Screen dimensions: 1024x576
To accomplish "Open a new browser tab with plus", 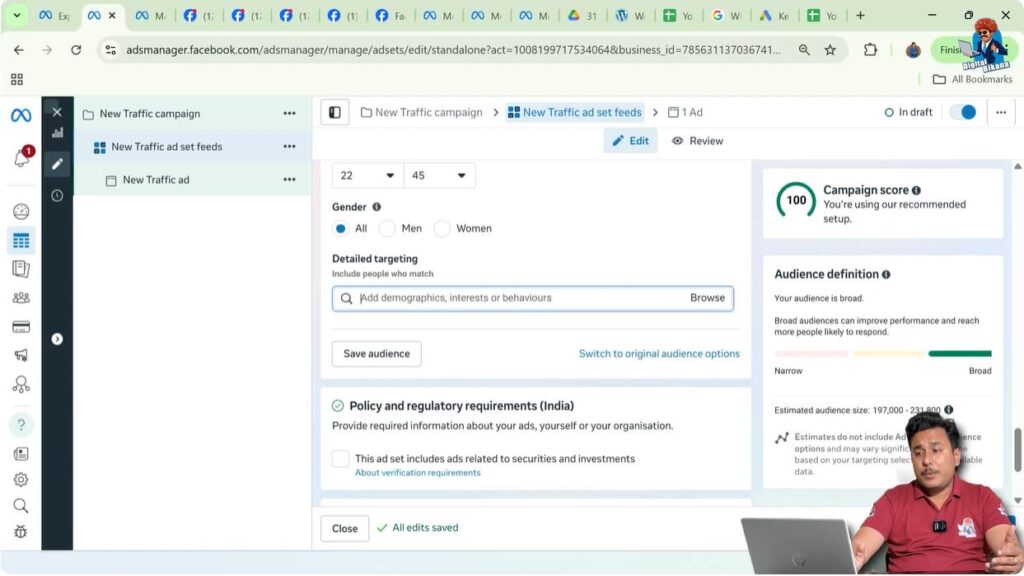I will 860,15.
